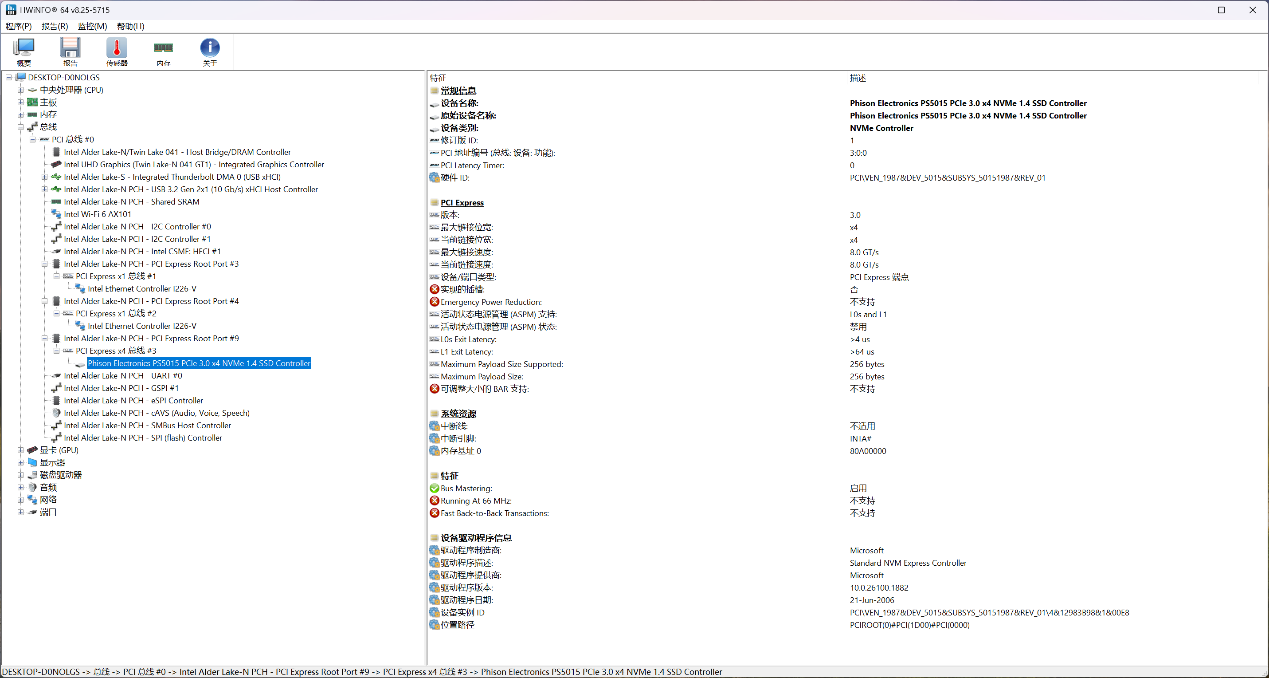Screen dimensions: 1269x678
Task: Collapse the PCI 总线 #0 node
Action: tap(32, 140)
